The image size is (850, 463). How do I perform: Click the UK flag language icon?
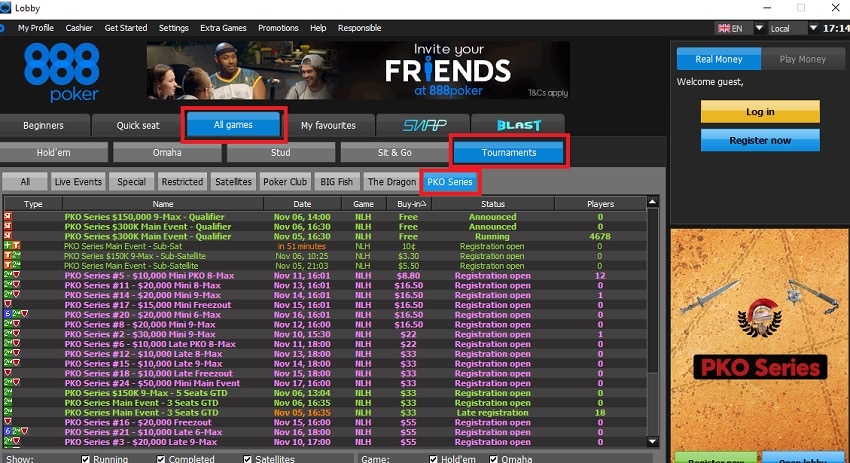[x=724, y=28]
